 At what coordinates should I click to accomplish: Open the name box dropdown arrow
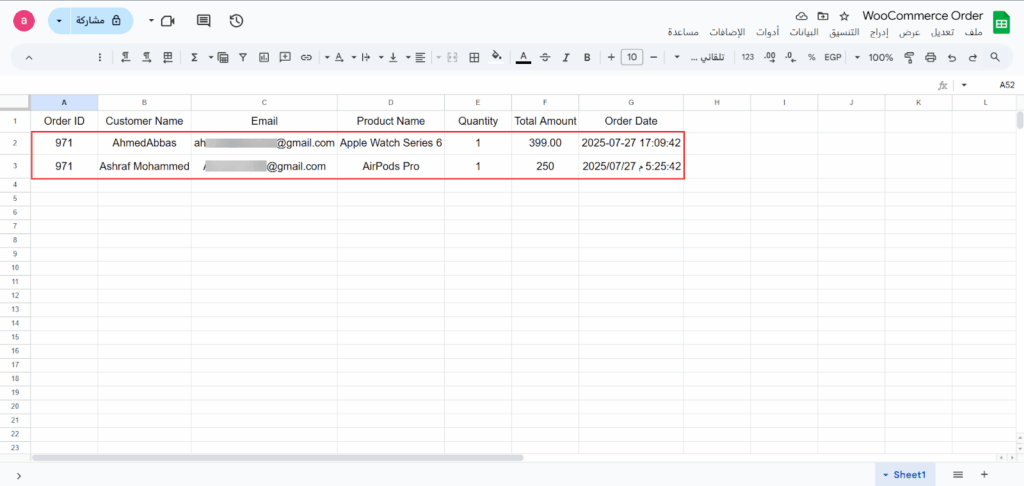click(x=964, y=86)
